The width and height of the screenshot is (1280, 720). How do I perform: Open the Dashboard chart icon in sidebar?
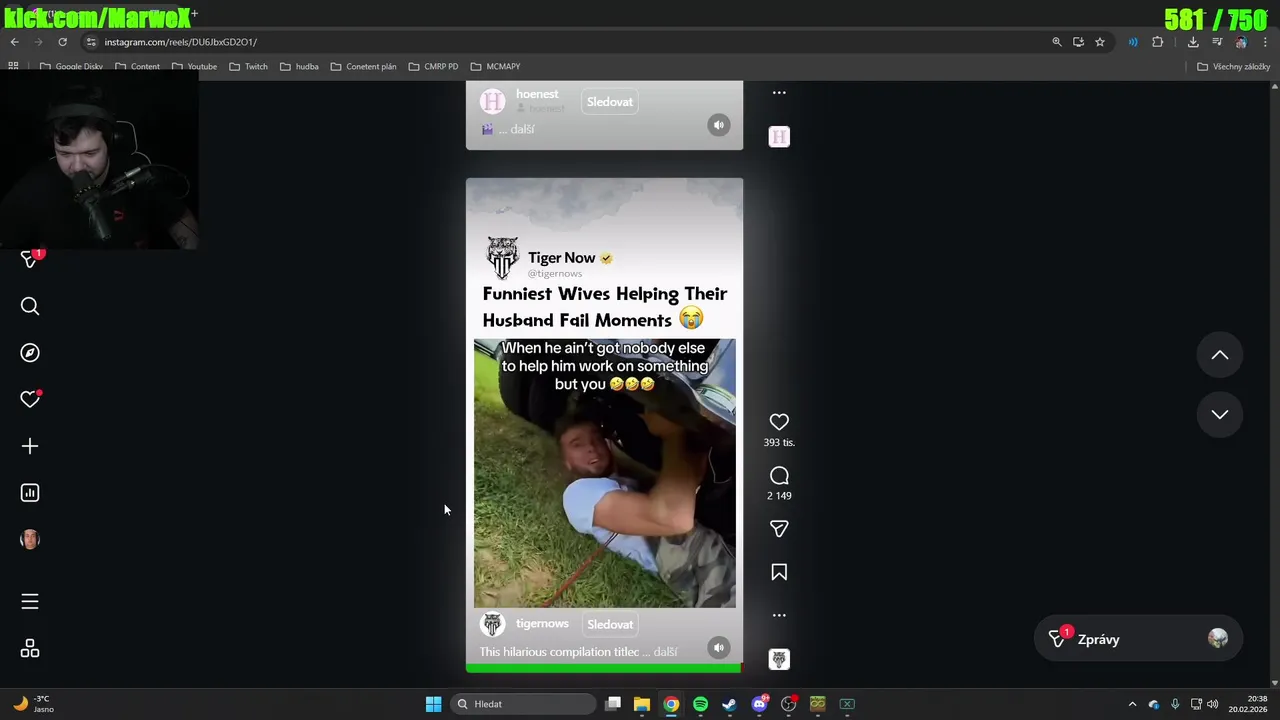[x=30, y=493]
